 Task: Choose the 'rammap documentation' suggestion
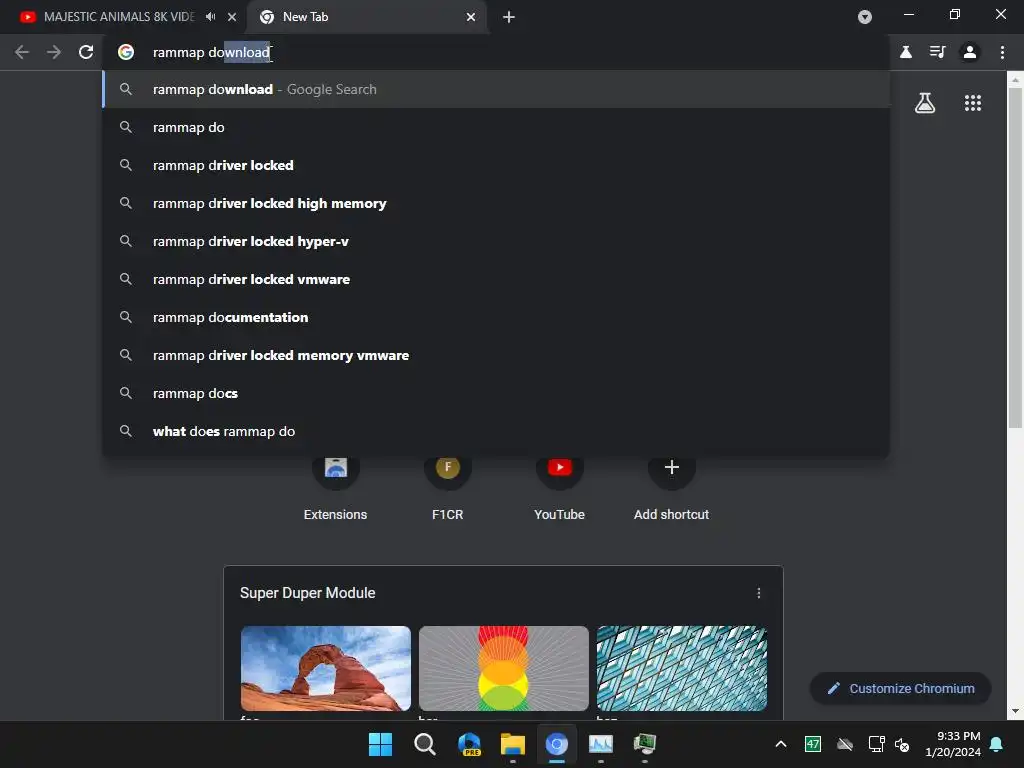496,317
